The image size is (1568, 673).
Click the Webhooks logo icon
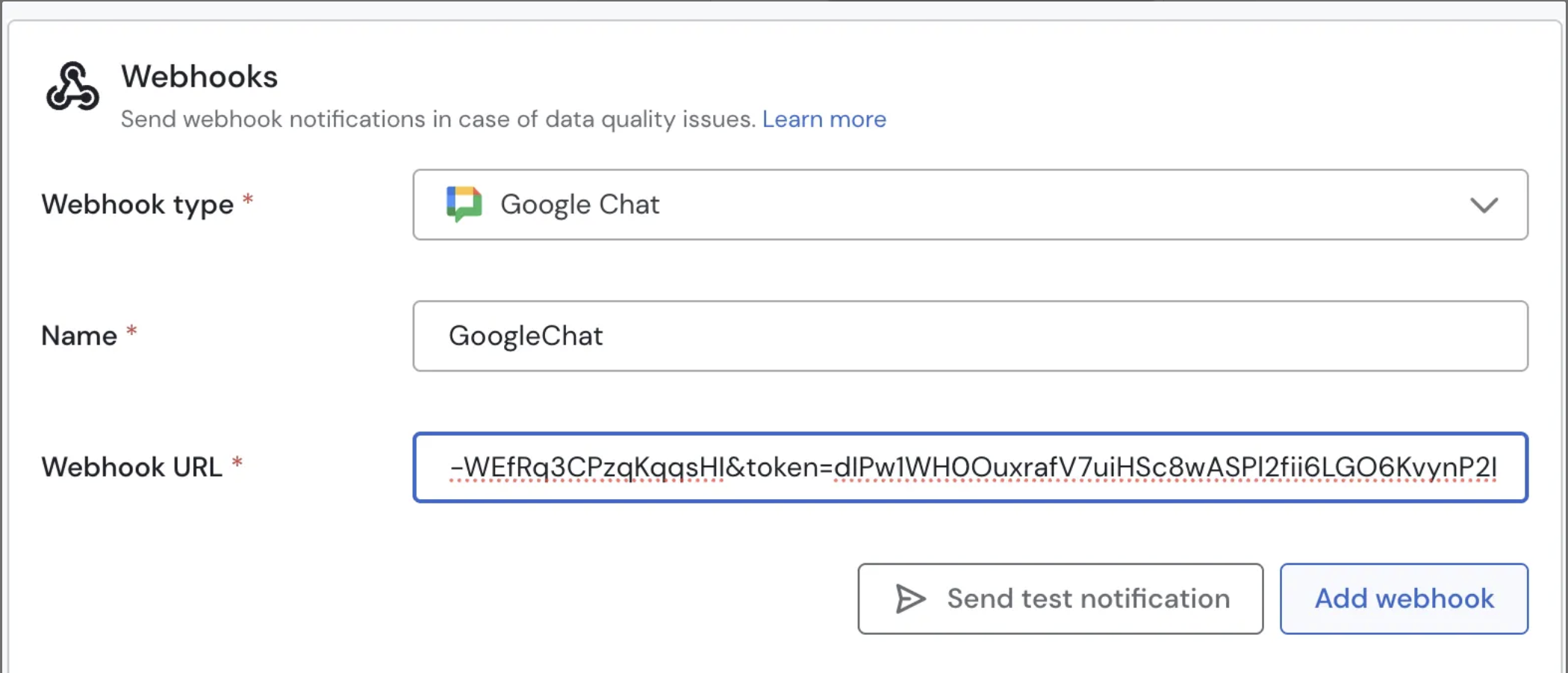click(x=72, y=87)
